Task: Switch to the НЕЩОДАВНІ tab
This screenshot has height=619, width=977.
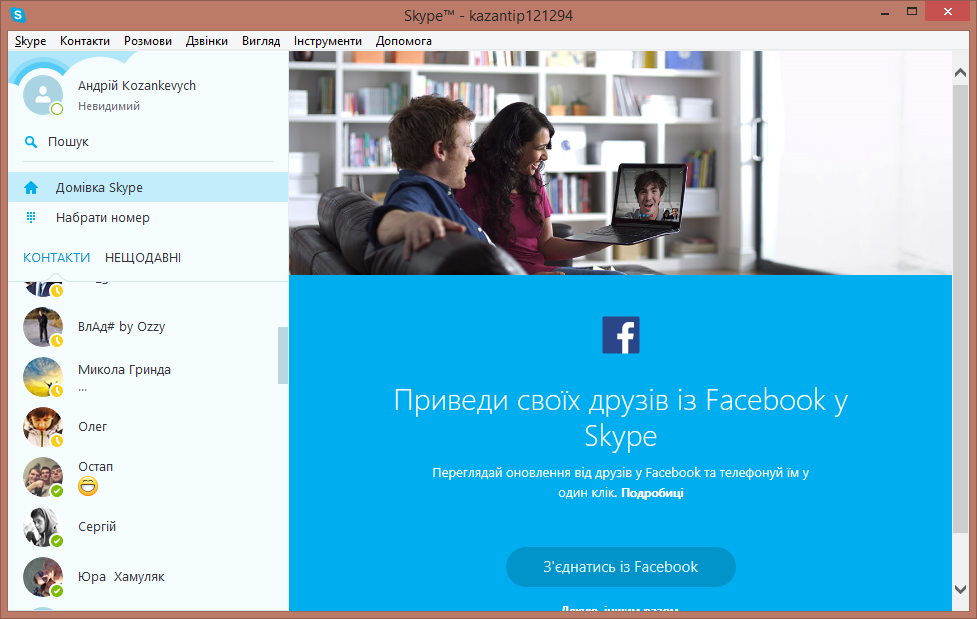Action: (143, 258)
